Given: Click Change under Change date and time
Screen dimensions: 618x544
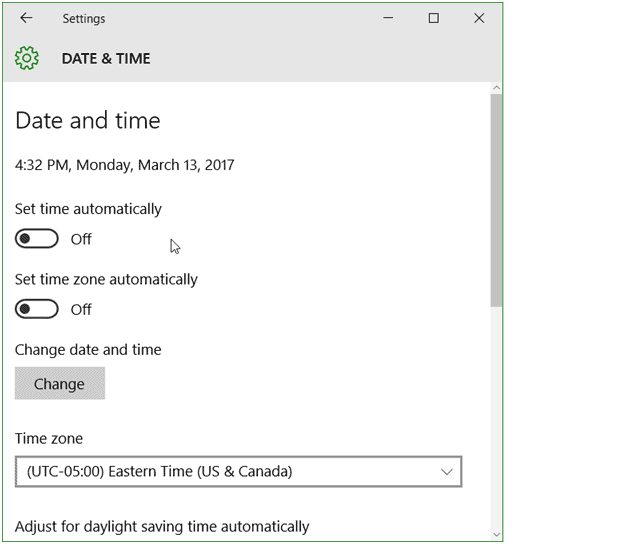Looking at the screenshot, I should (x=60, y=383).
